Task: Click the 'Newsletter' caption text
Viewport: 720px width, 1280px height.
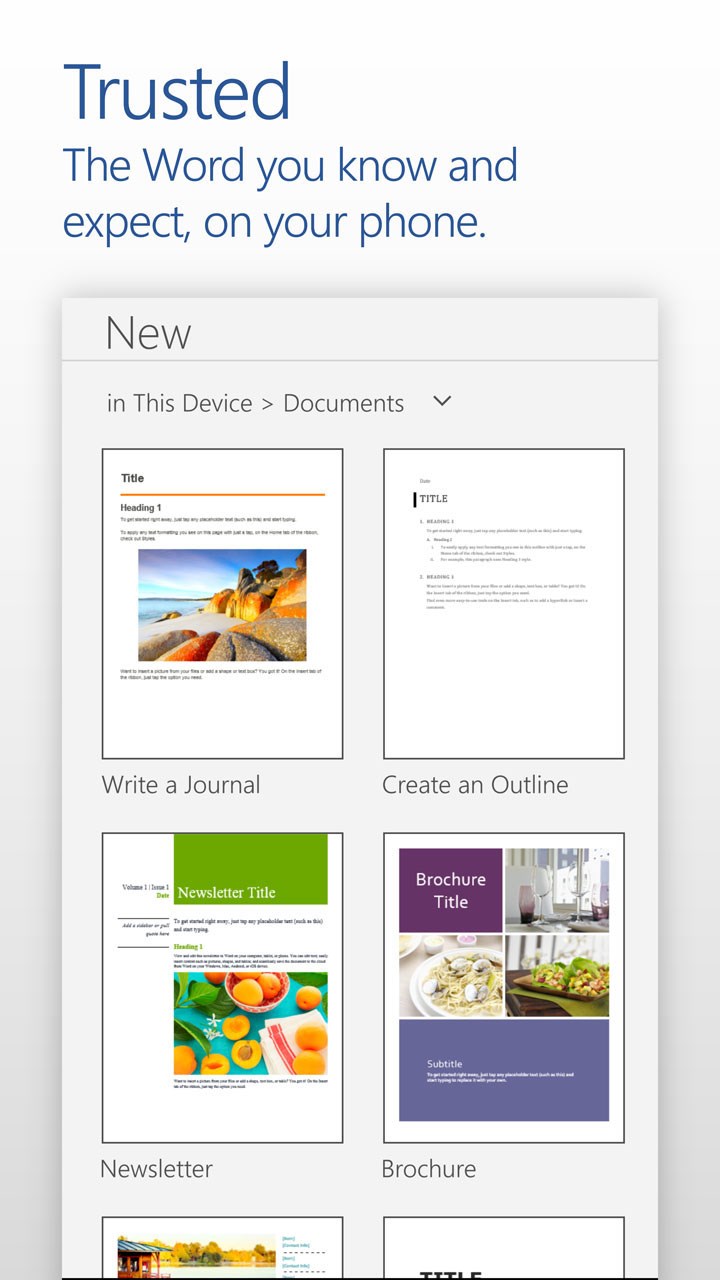Action: click(x=157, y=1168)
